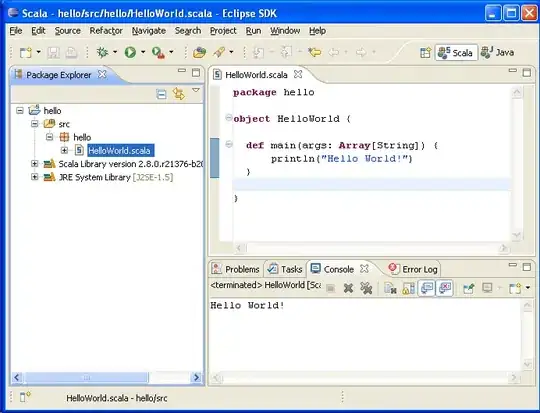The height and width of the screenshot is (413, 540).
Task: Click the green Run button in toolbar
Action: tap(130, 52)
